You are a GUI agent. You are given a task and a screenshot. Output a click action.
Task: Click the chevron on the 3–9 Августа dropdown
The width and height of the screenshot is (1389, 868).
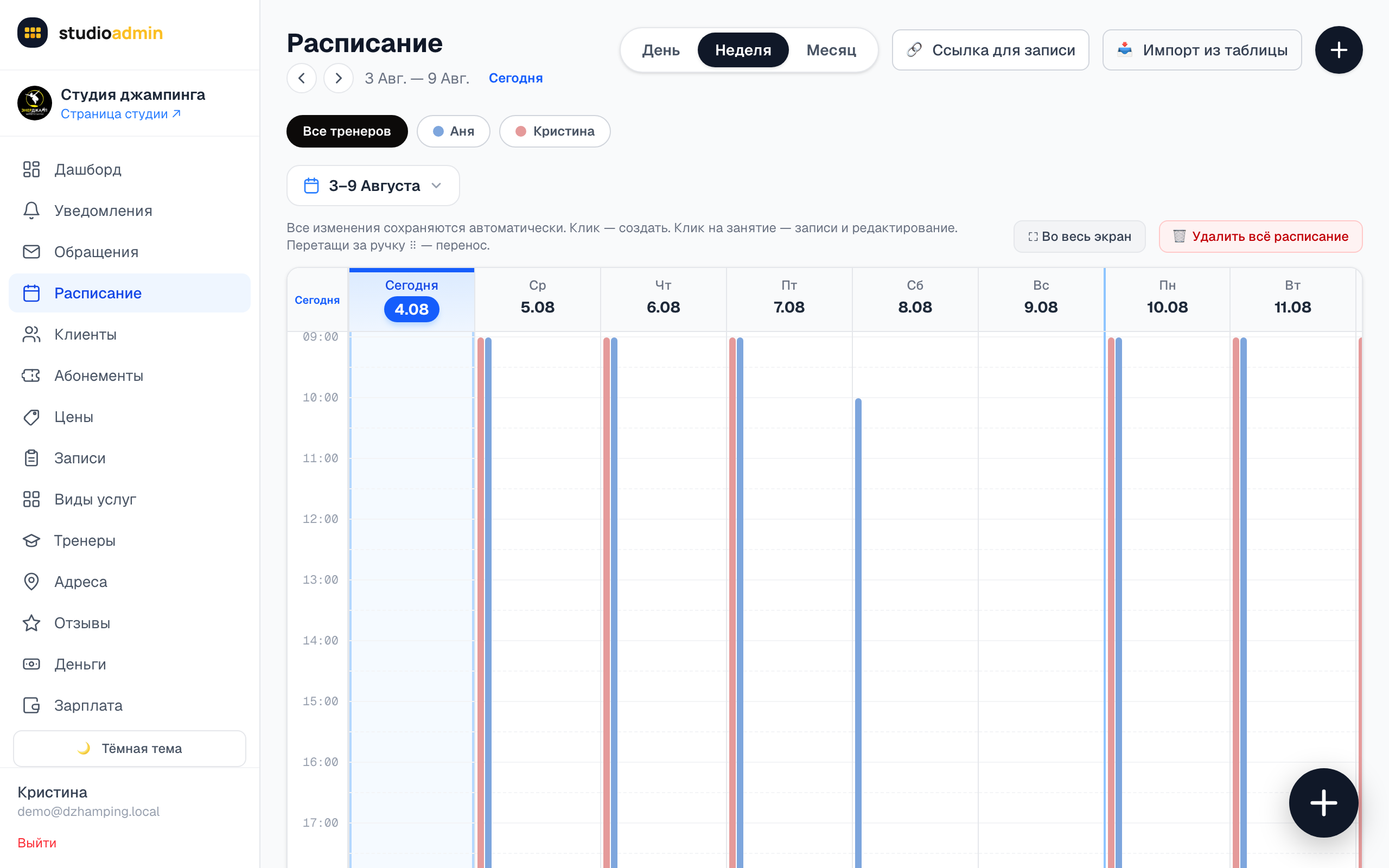436,186
